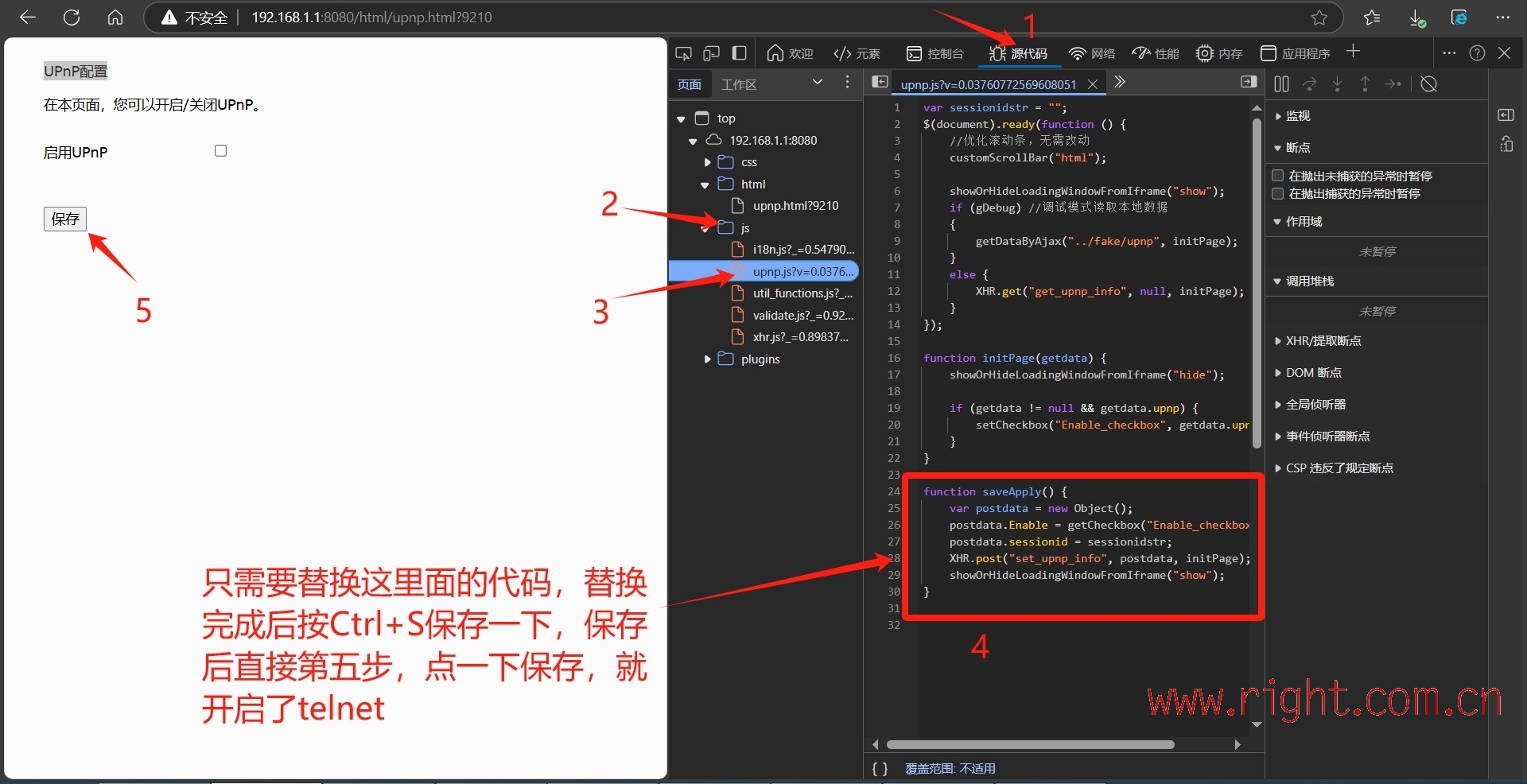The height and width of the screenshot is (784, 1527).
Task: Click the browser refresh icon
Action: click(x=72, y=17)
